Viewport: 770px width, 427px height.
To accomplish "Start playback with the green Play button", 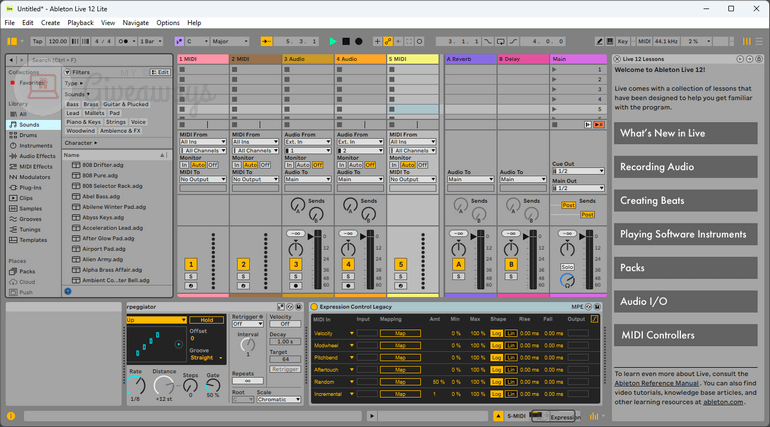I will [333, 41].
